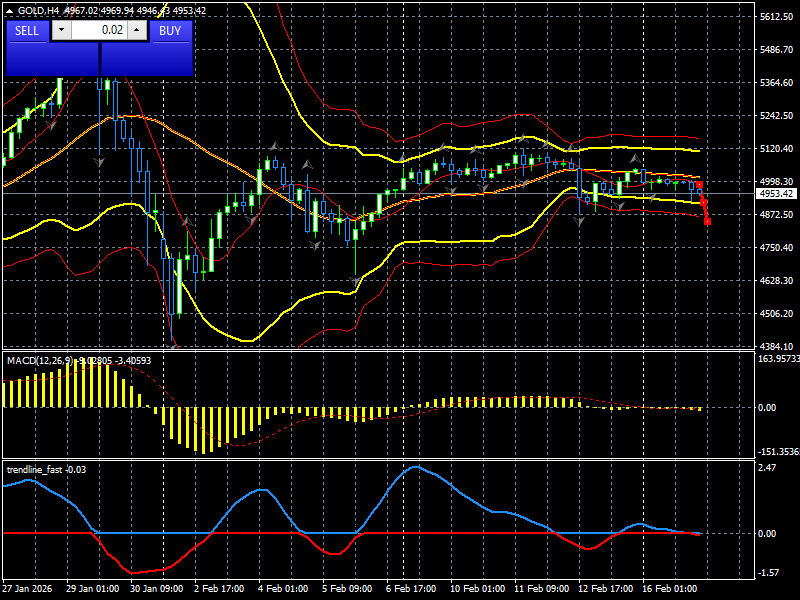Click the 30 Jan 09:00 time label
The height and width of the screenshot is (600, 800).
point(156,589)
